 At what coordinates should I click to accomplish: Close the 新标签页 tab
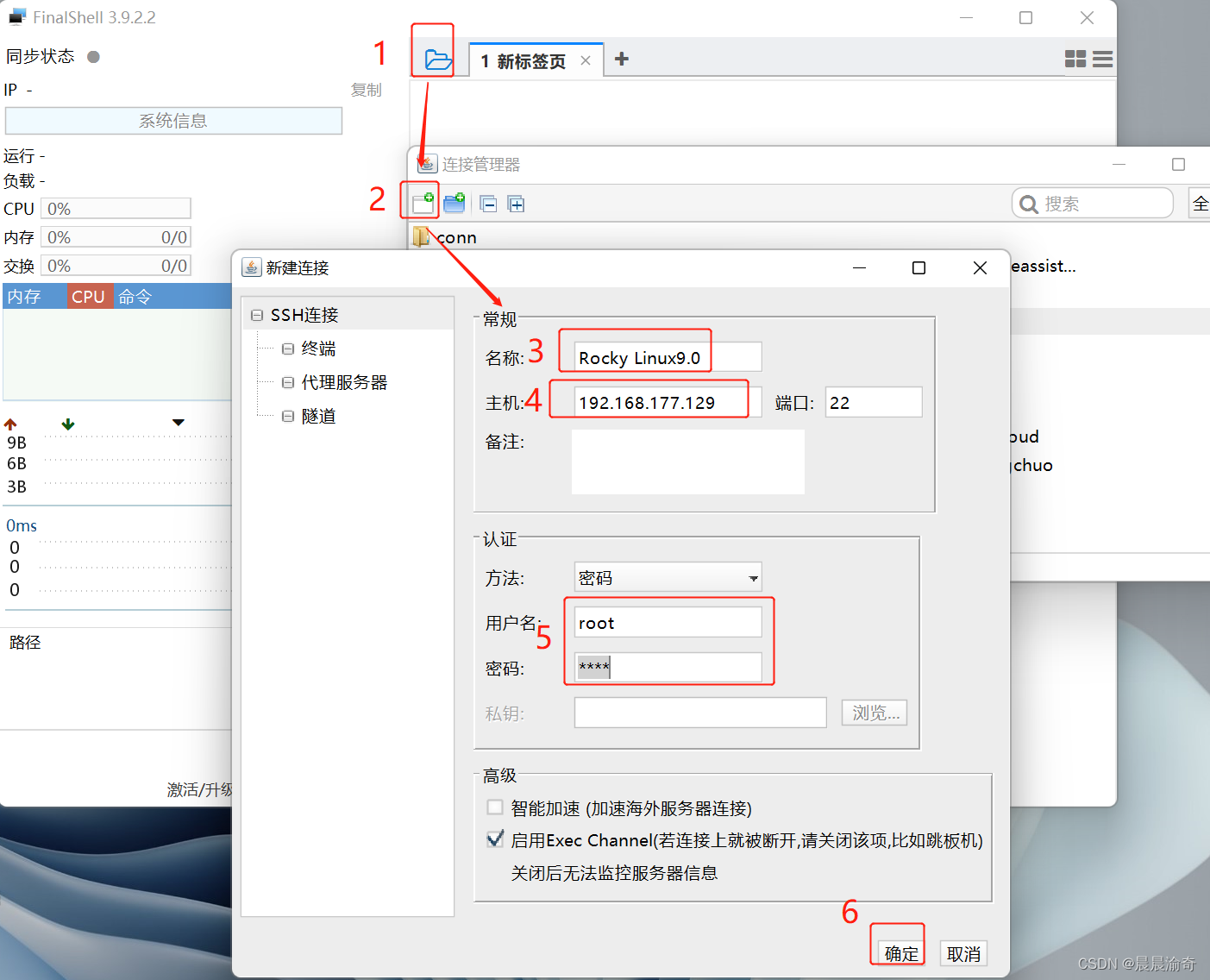tap(586, 60)
